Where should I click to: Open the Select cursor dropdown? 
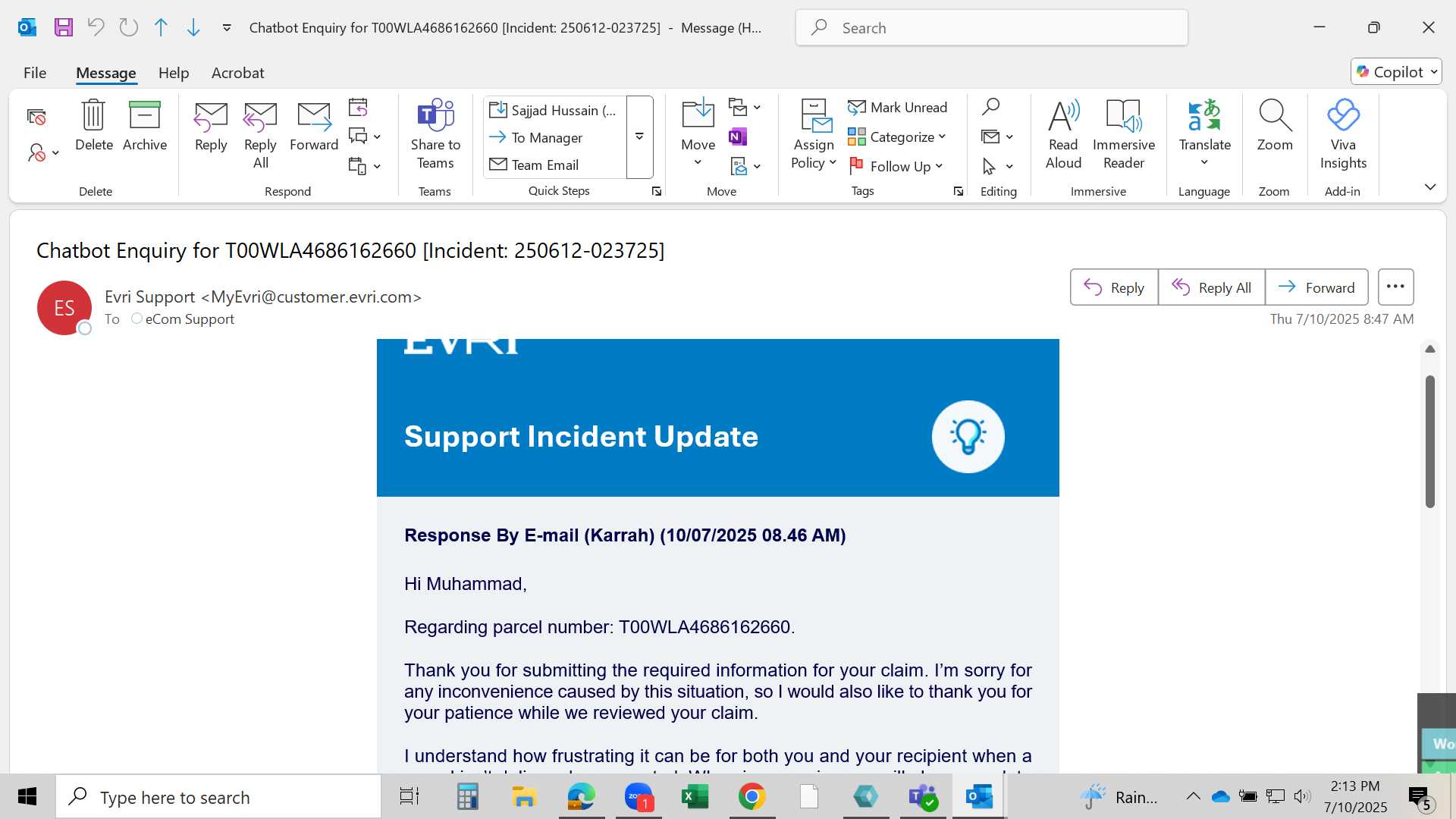click(x=997, y=166)
